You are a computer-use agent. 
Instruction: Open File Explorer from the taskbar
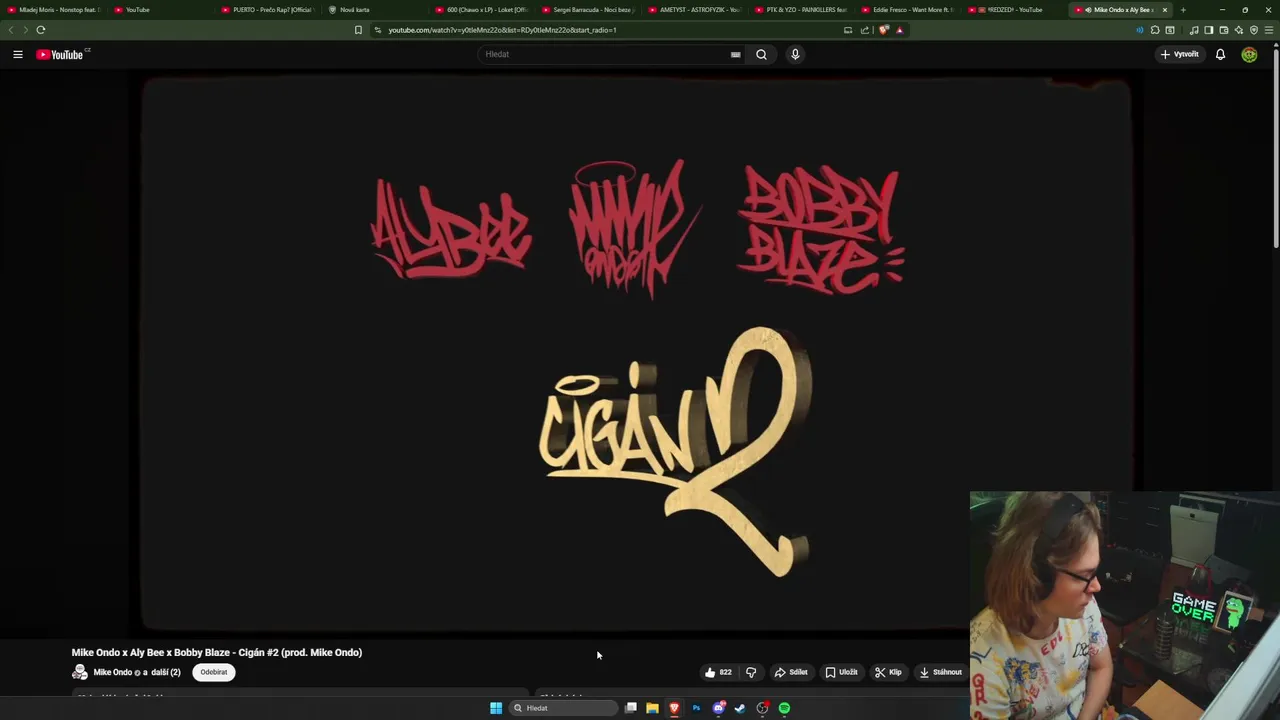(652, 708)
